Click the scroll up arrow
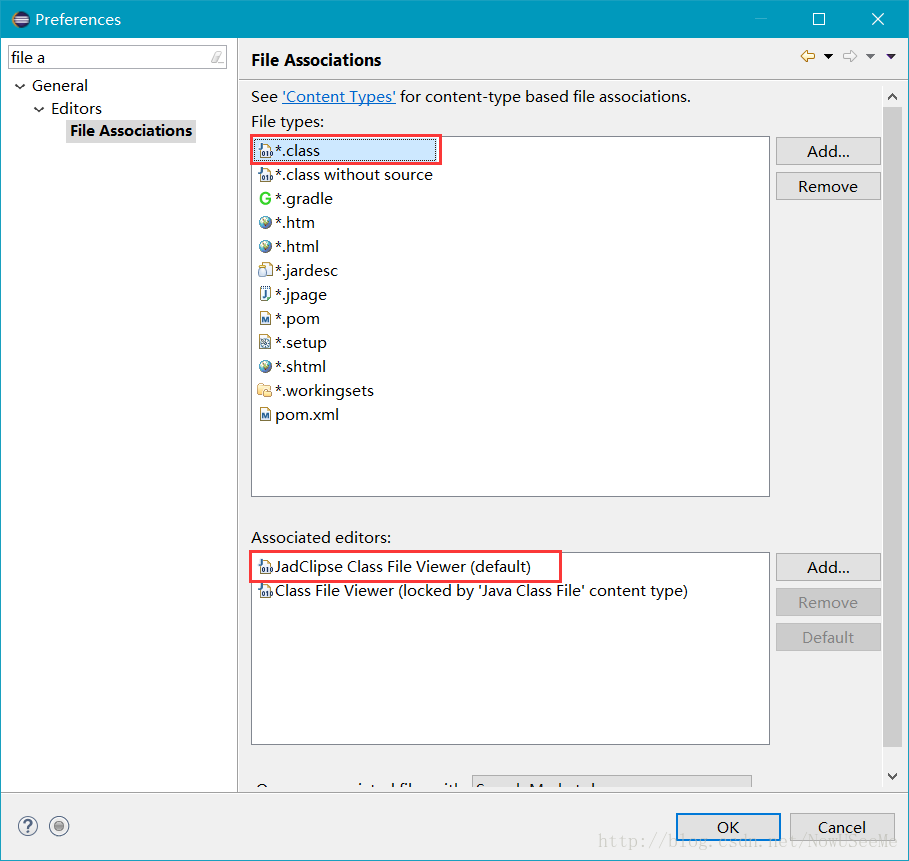Viewport: 909px width, 861px height. tap(892, 97)
